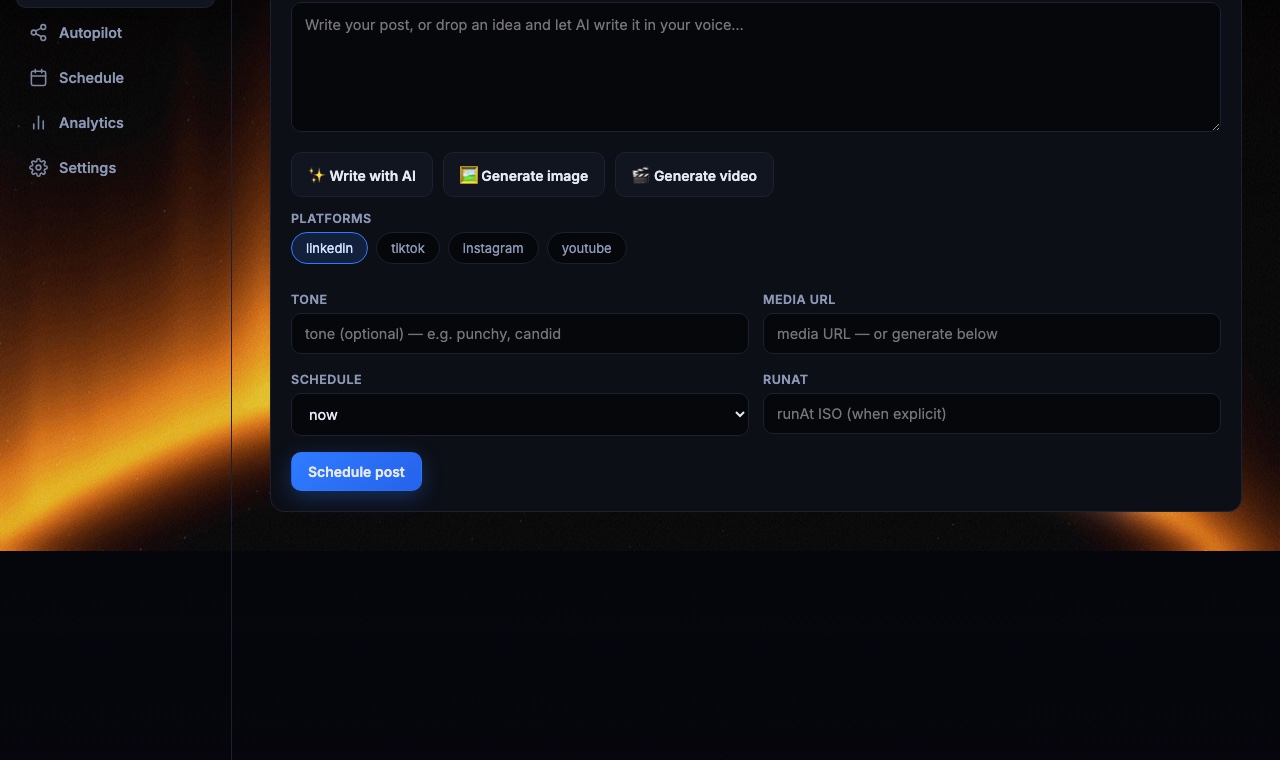Toggle the youtube platform chip
1280x760 pixels.
[587, 248]
